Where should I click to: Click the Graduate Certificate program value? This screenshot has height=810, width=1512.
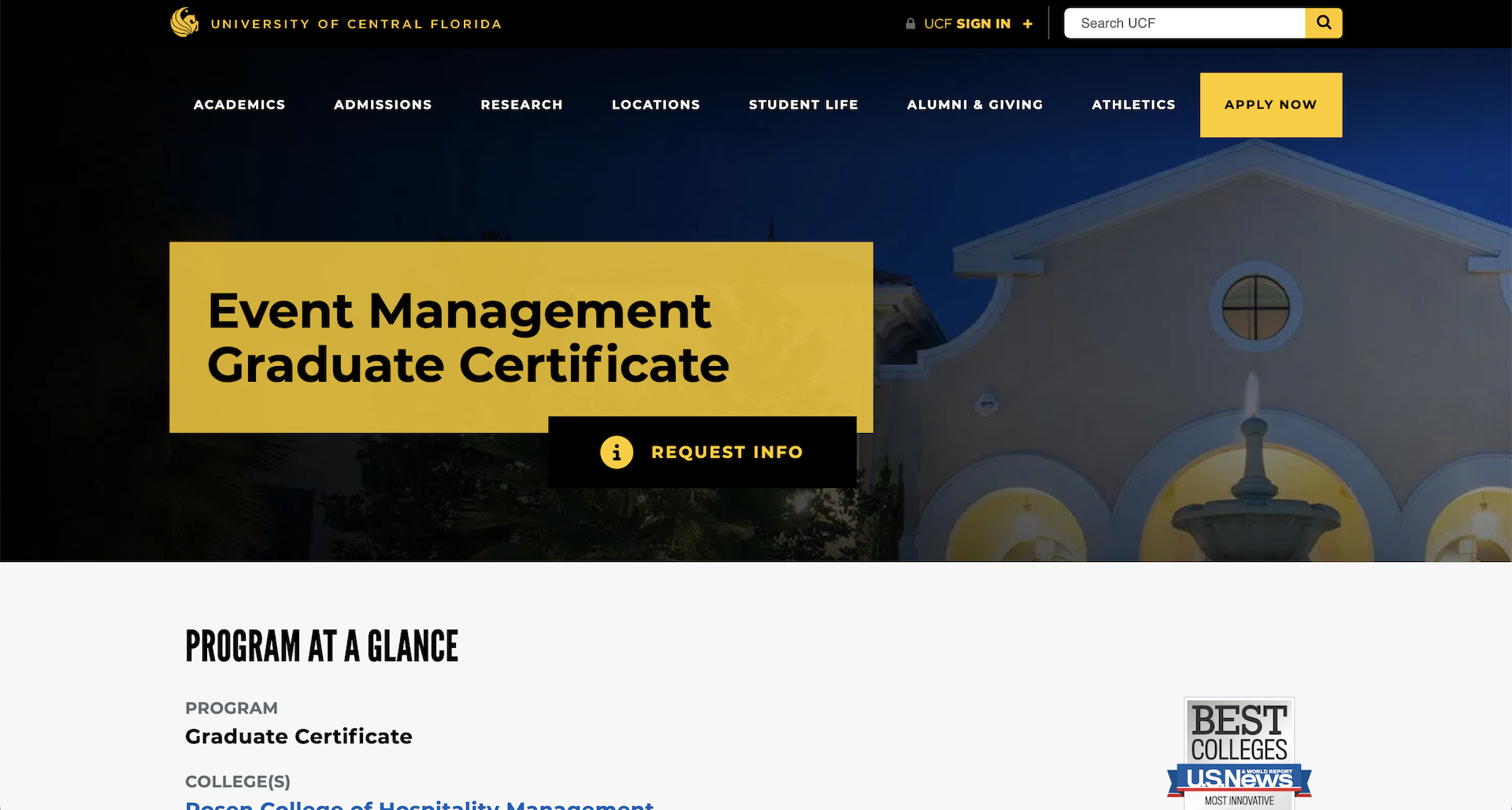pos(298,736)
